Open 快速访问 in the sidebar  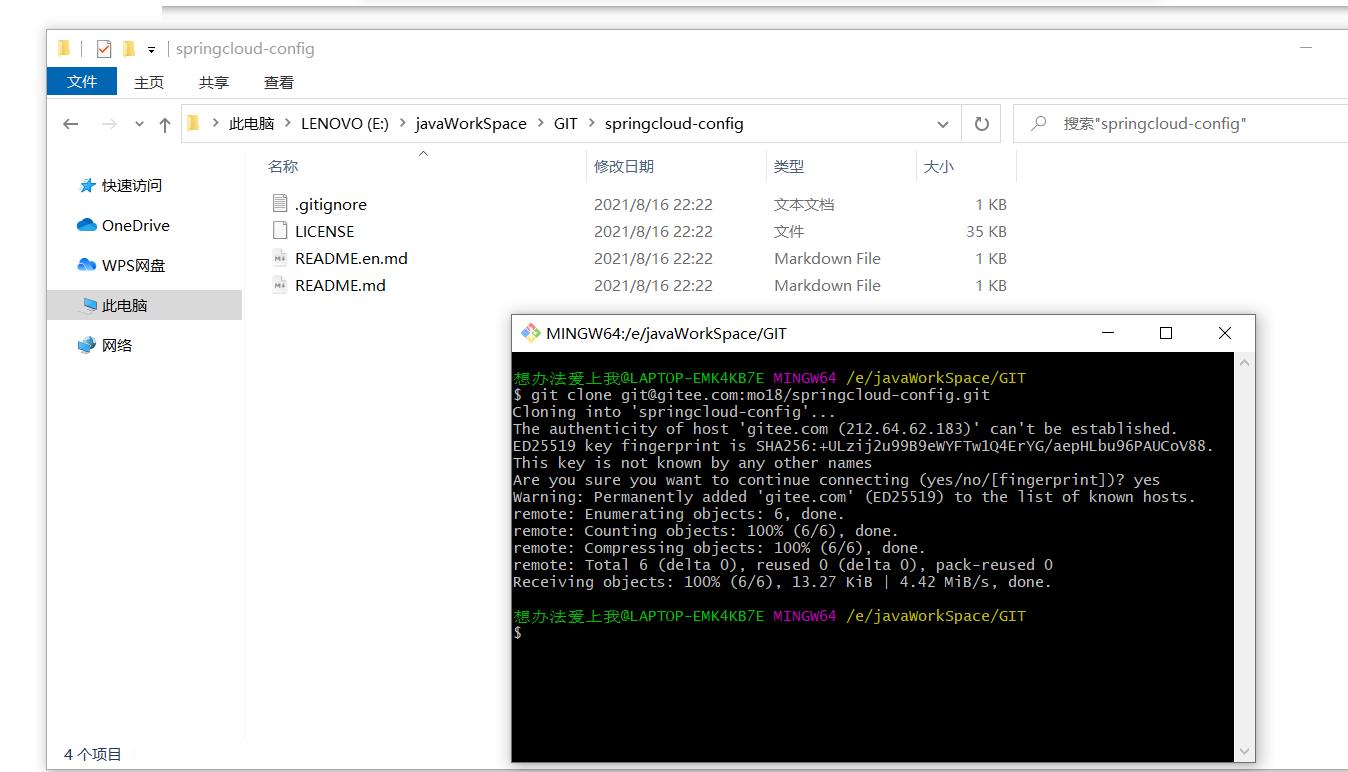132,185
